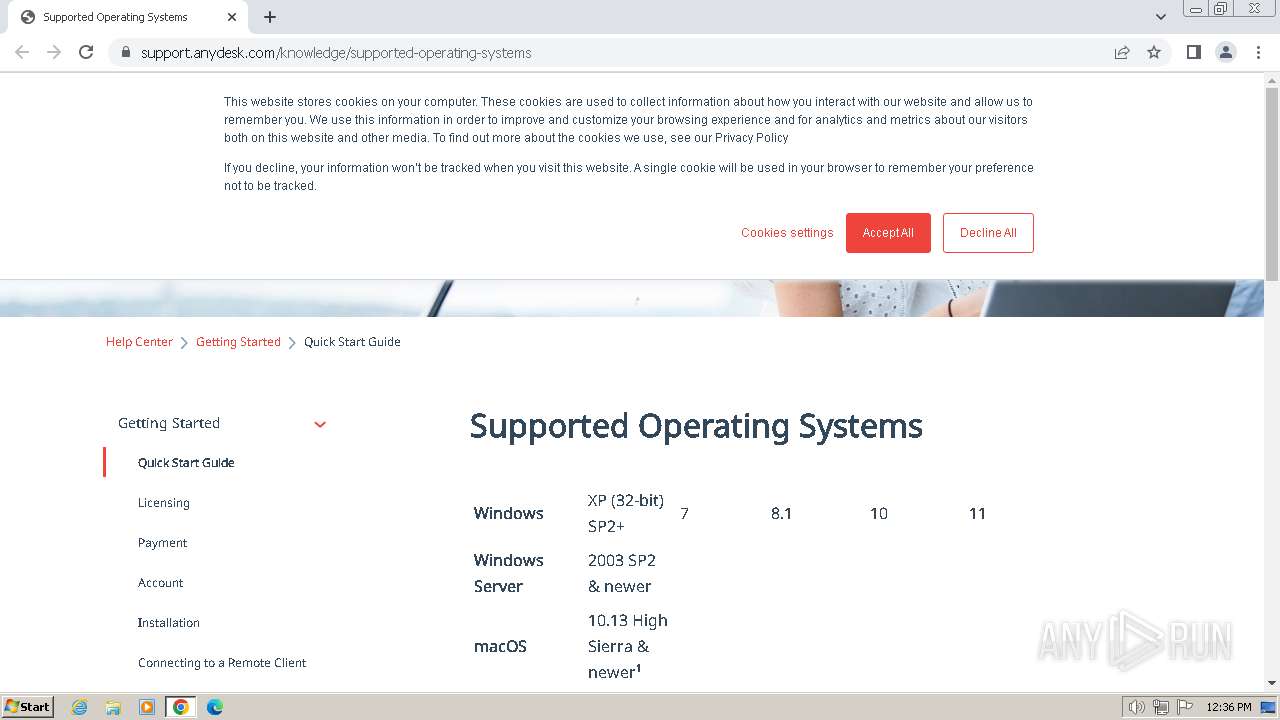Image resolution: width=1280 pixels, height=720 pixels.
Task: Click the Windows 8.1 cell
Action: tap(781, 513)
